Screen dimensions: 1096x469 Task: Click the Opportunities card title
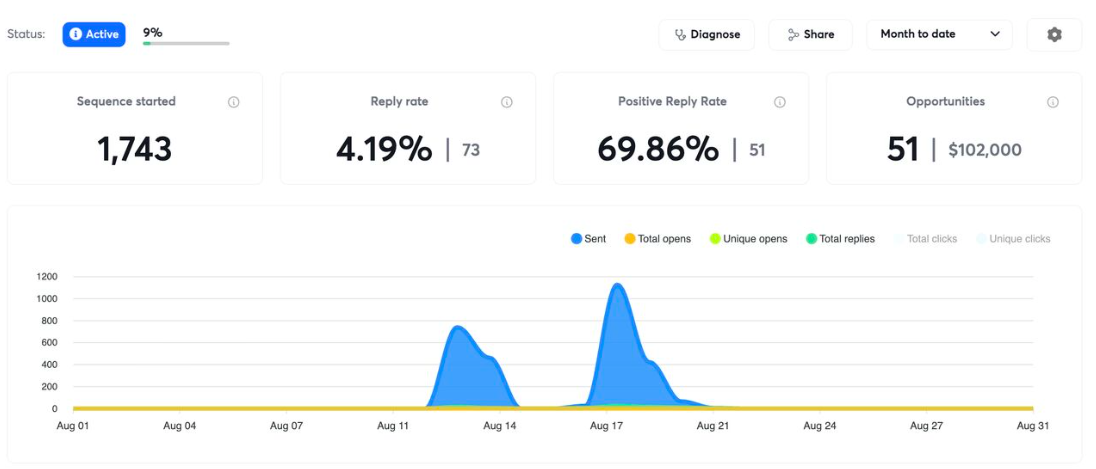coord(946,101)
